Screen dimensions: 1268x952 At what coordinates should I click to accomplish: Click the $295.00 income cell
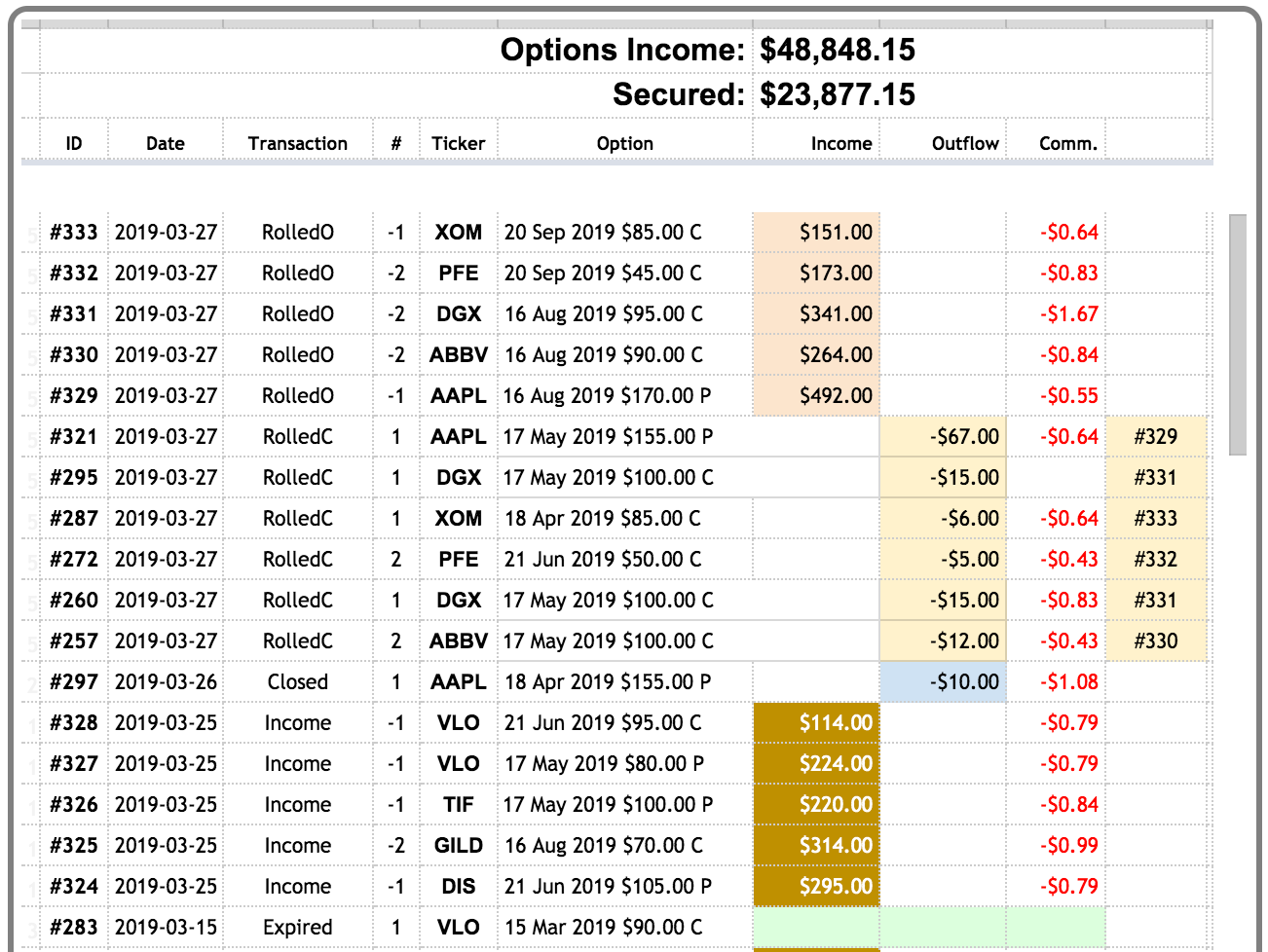point(816,887)
